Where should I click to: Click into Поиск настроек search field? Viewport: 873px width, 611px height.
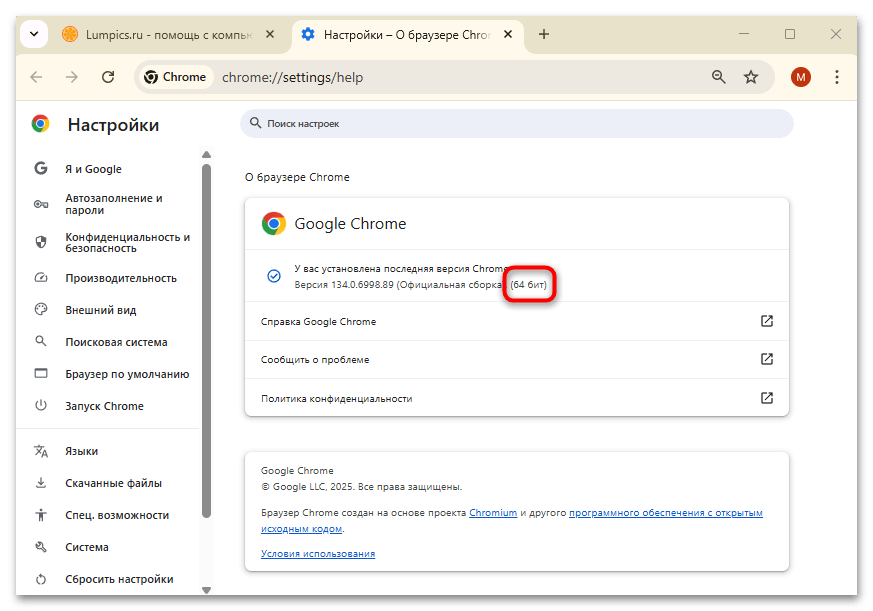(517, 124)
